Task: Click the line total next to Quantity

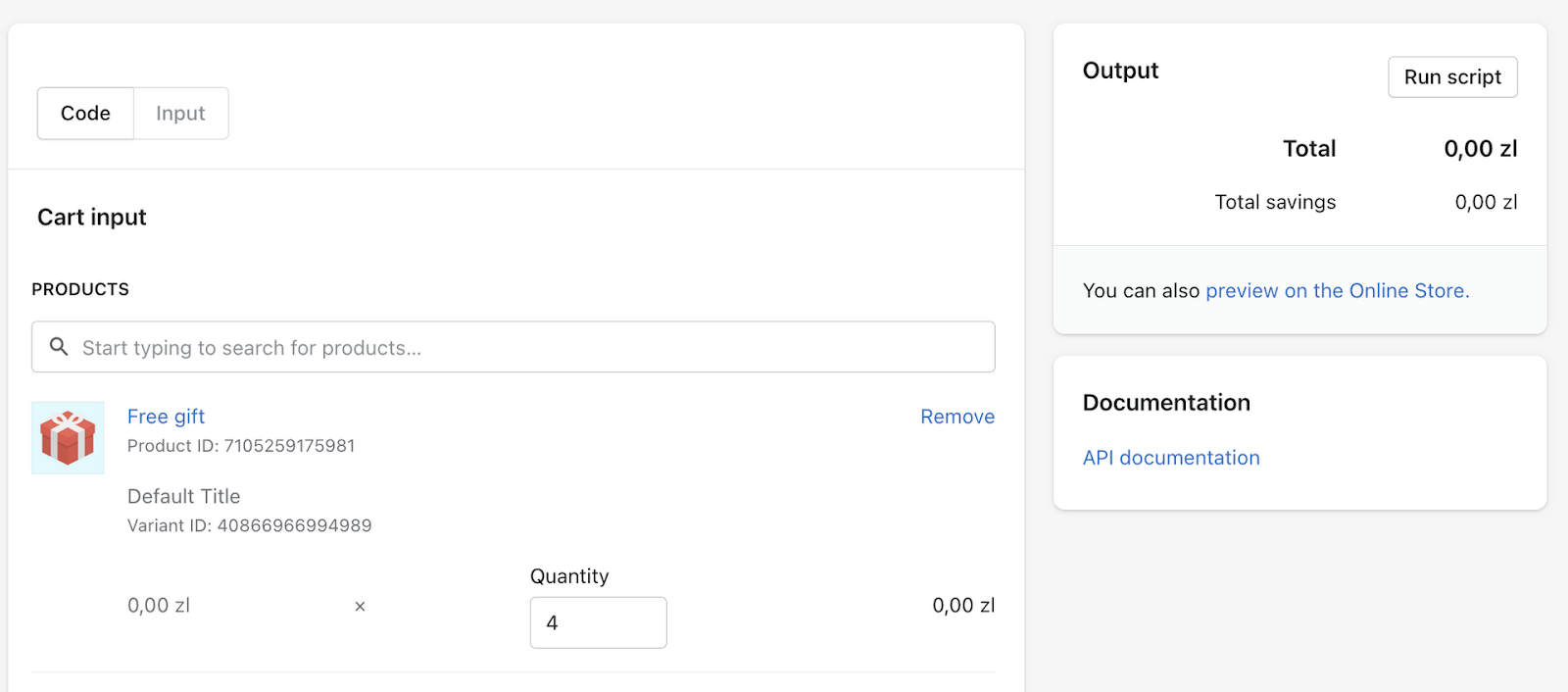Action: [x=962, y=606]
